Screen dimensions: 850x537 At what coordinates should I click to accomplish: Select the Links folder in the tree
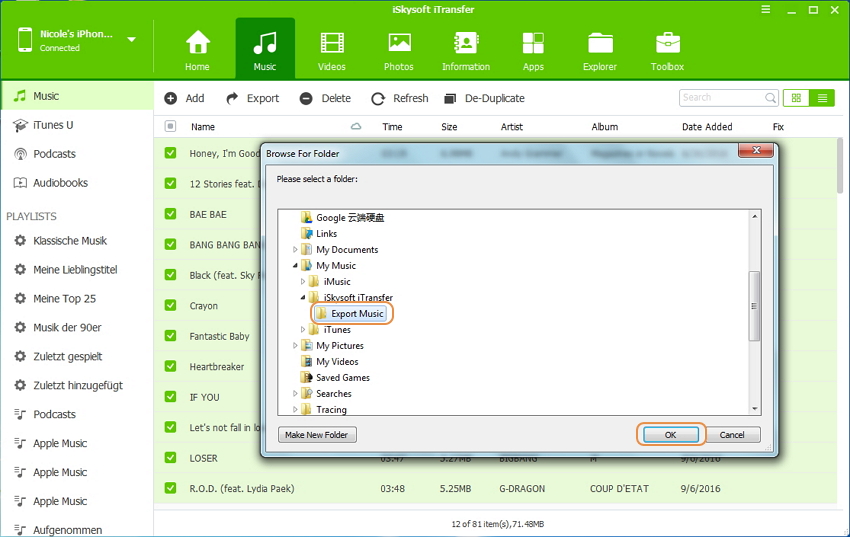[319, 234]
